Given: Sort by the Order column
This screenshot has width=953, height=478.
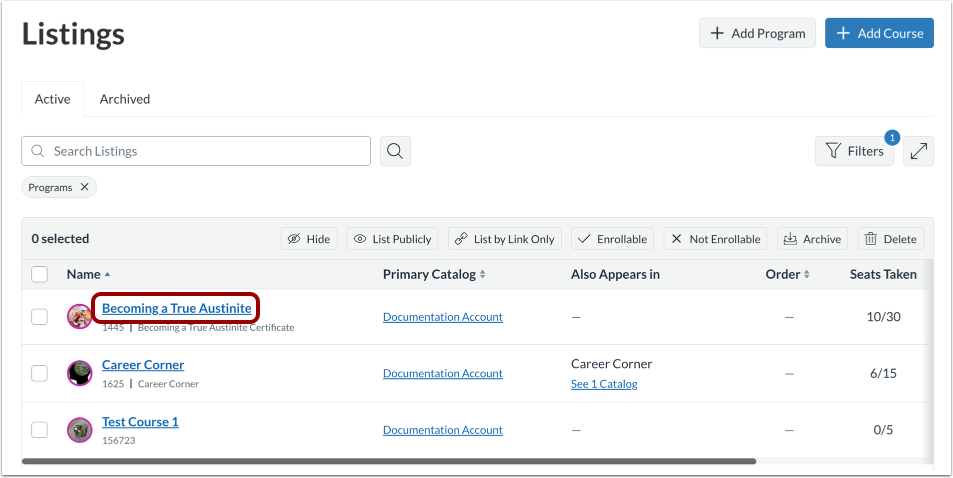Looking at the screenshot, I should (x=788, y=274).
